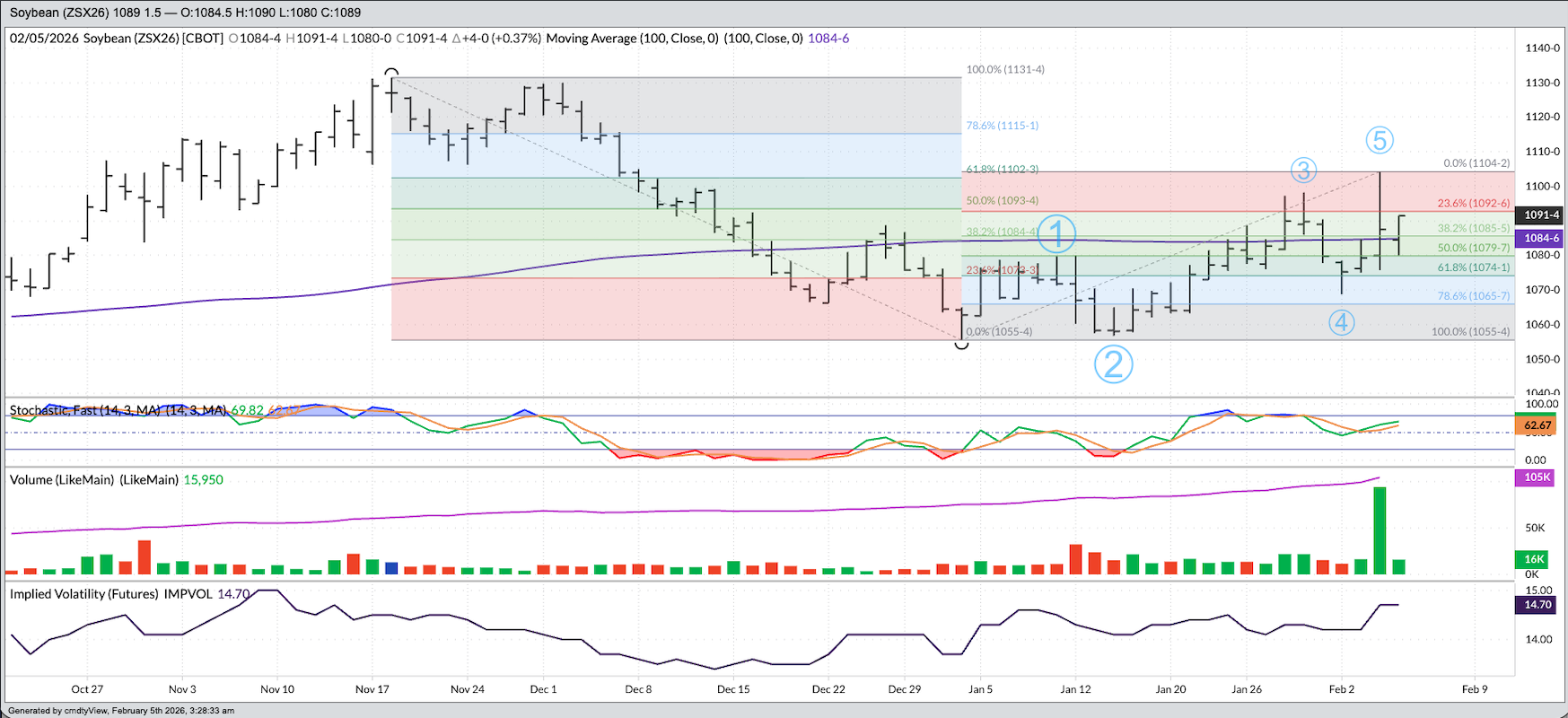The image size is (1568, 718).
Task: Click the circled number 1 wave marker
Action: point(1056,233)
